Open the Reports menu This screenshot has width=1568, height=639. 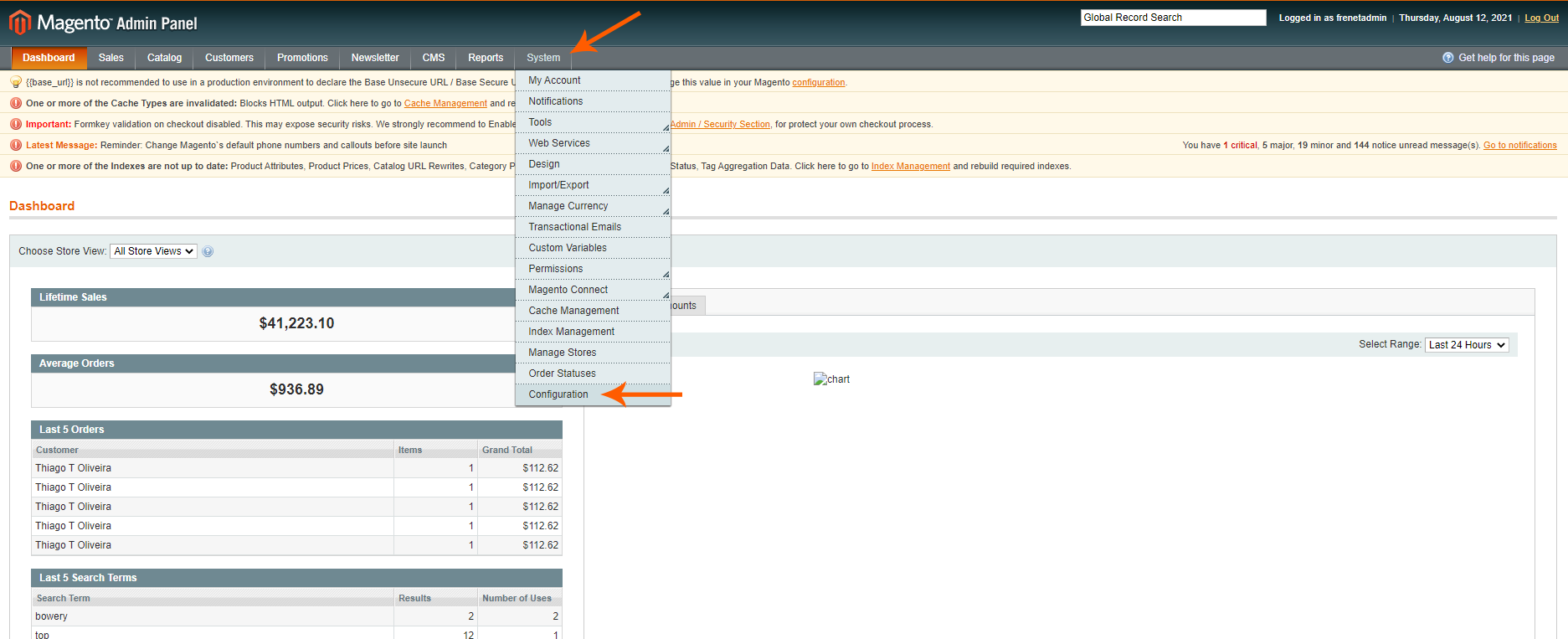[x=486, y=58]
